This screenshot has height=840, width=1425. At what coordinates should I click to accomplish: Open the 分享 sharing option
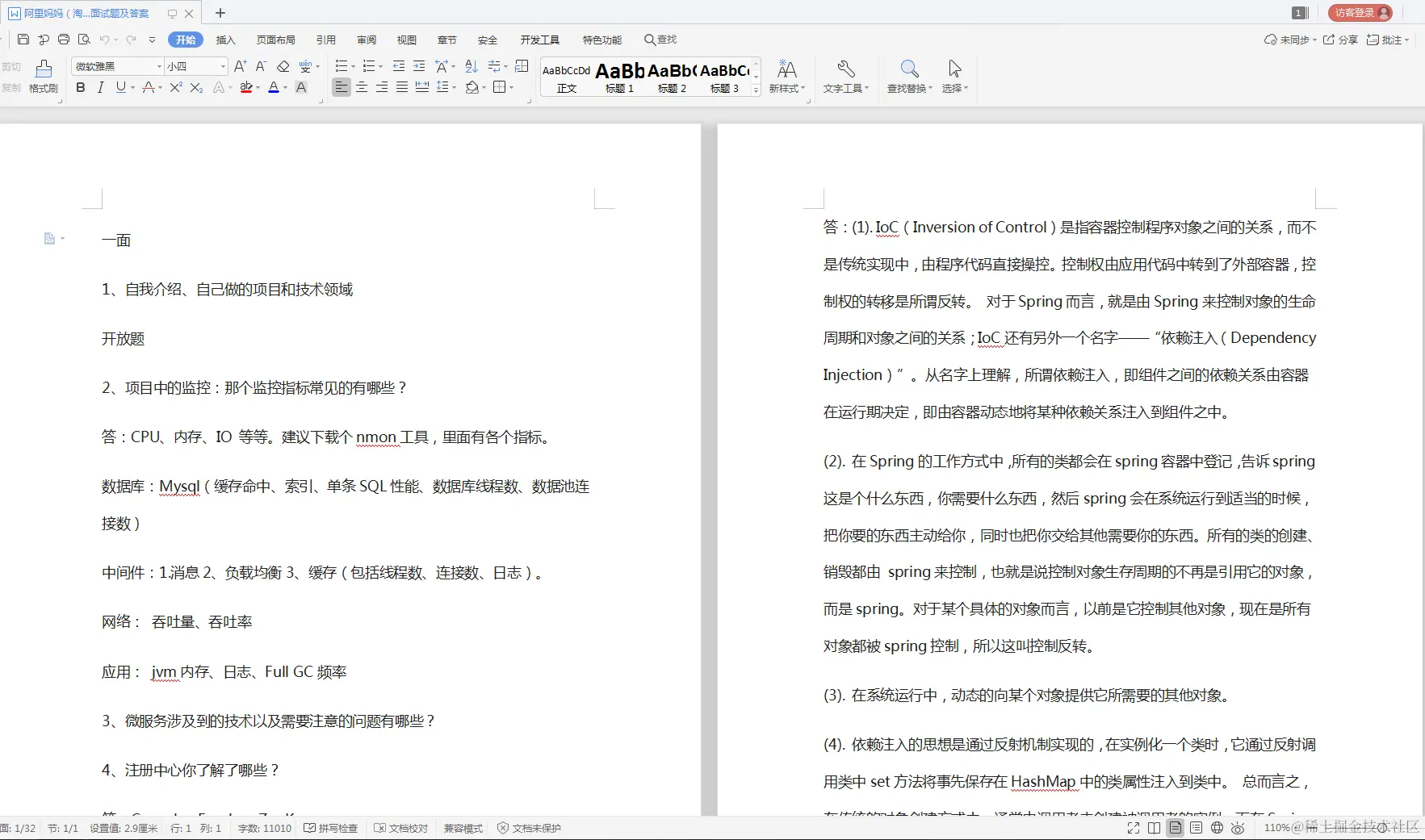1344,40
